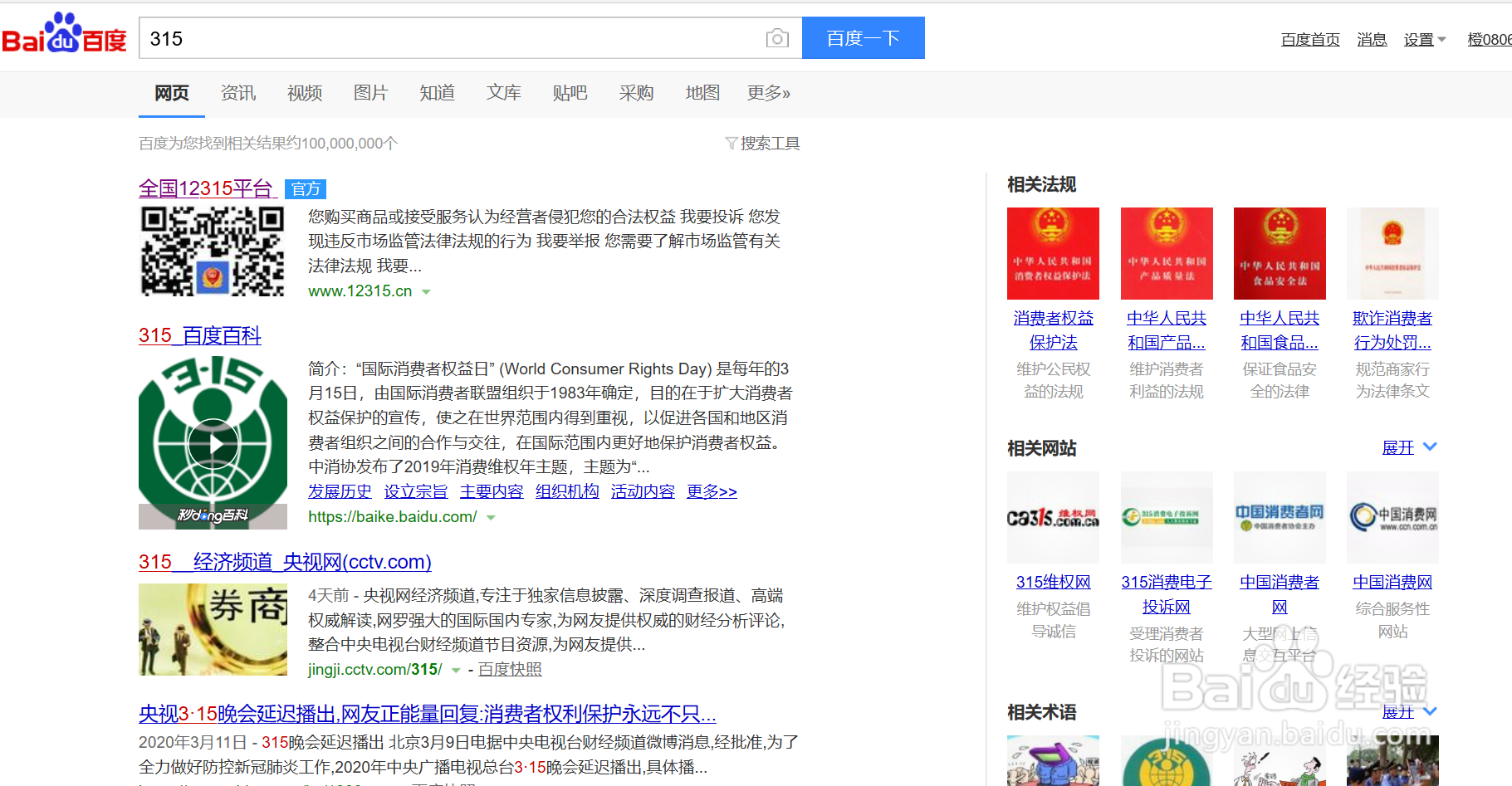1512x786 pixels.
Task: Click the cn315s.com.cn site logo
Action: pos(1053,517)
